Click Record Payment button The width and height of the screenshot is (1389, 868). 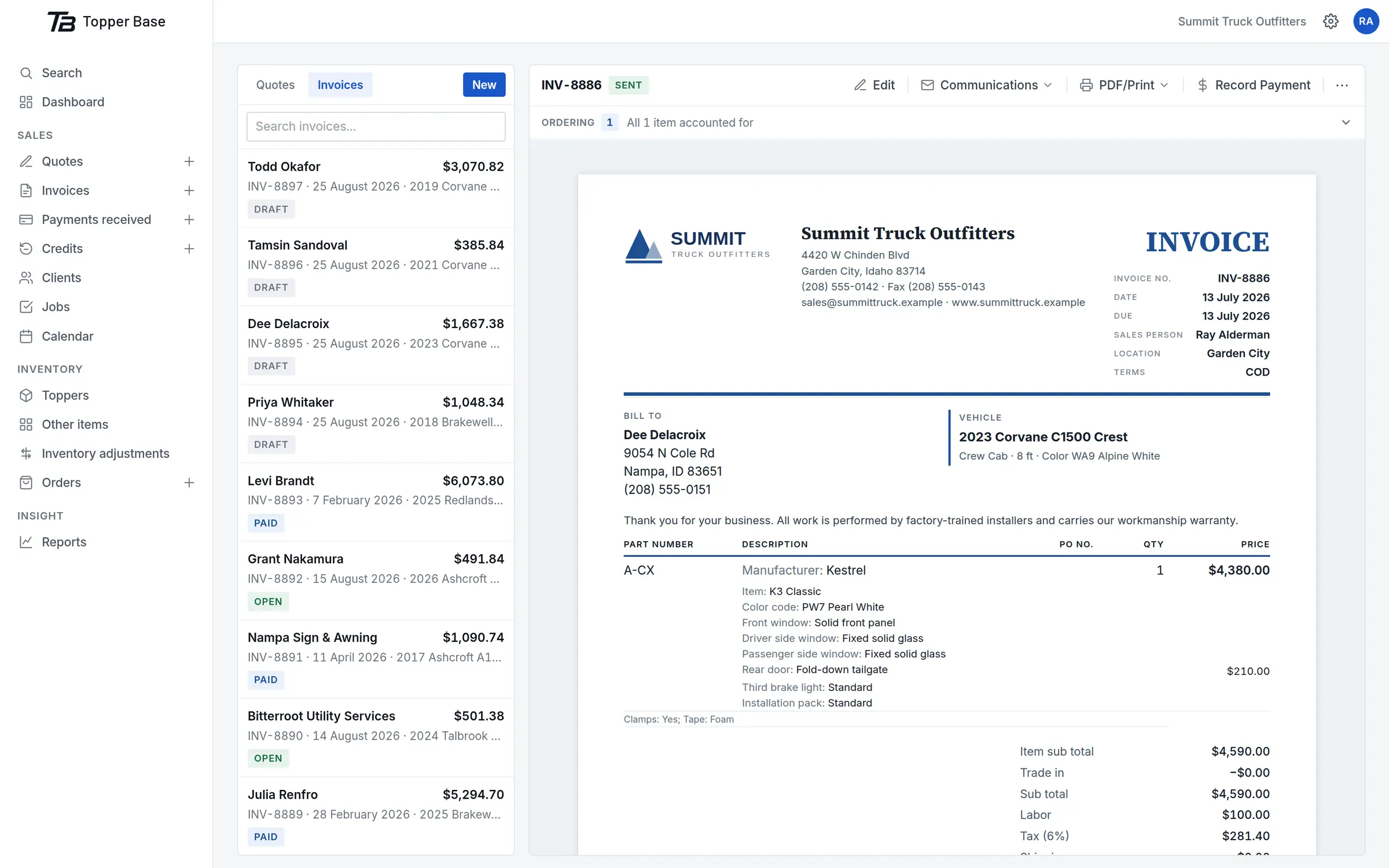pyautogui.click(x=1254, y=85)
